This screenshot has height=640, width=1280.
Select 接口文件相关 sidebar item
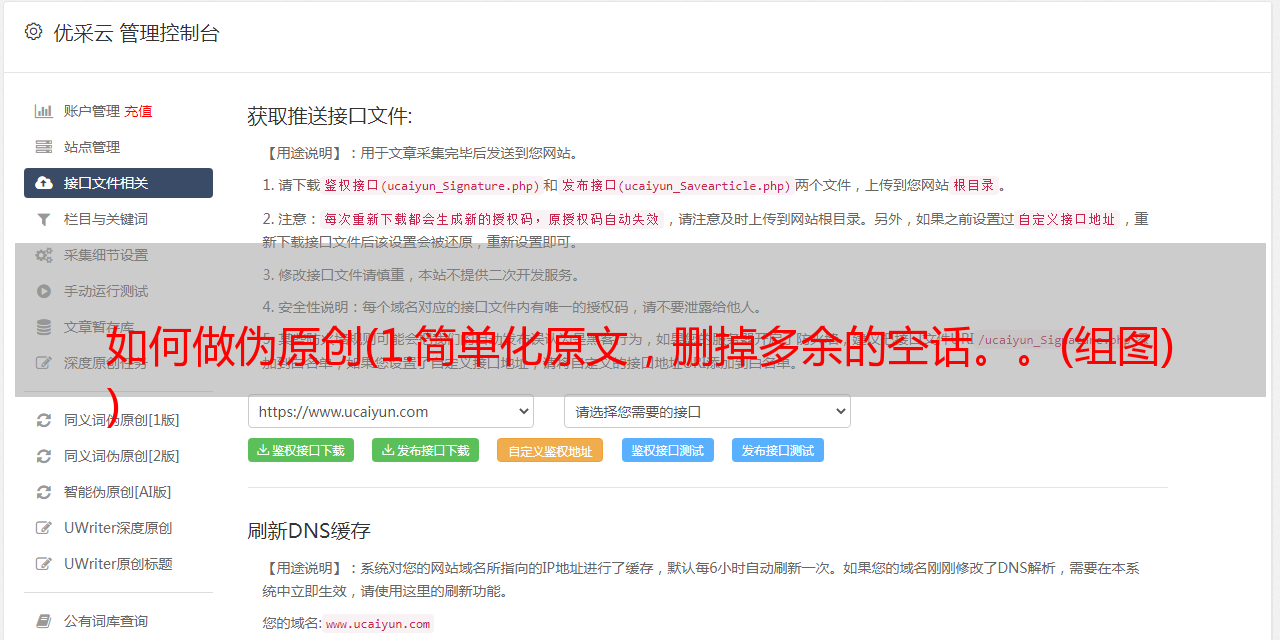pyautogui.click(x=118, y=183)
